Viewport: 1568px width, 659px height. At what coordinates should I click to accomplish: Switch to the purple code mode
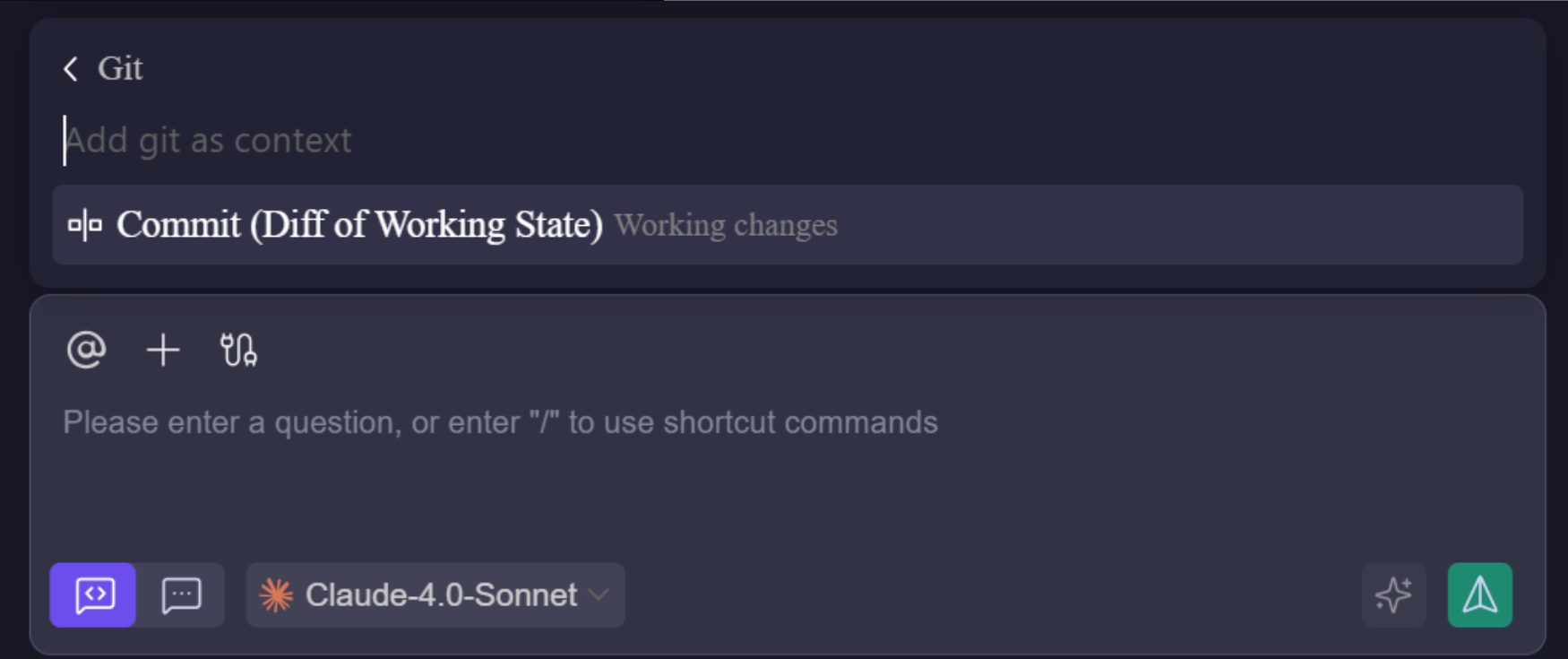point(93,595)
